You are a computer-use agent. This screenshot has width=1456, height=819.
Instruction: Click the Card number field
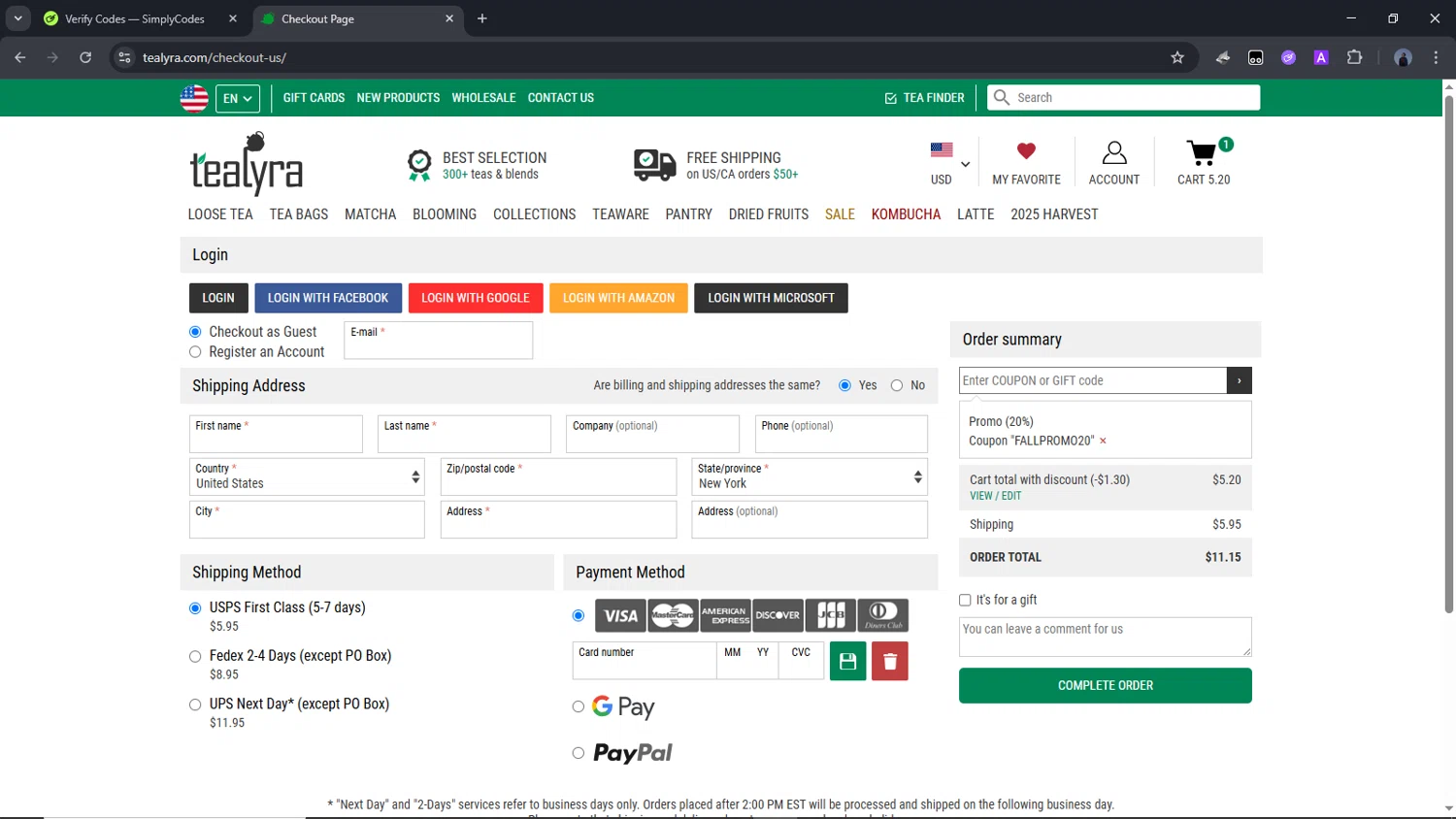coord(645,661)
